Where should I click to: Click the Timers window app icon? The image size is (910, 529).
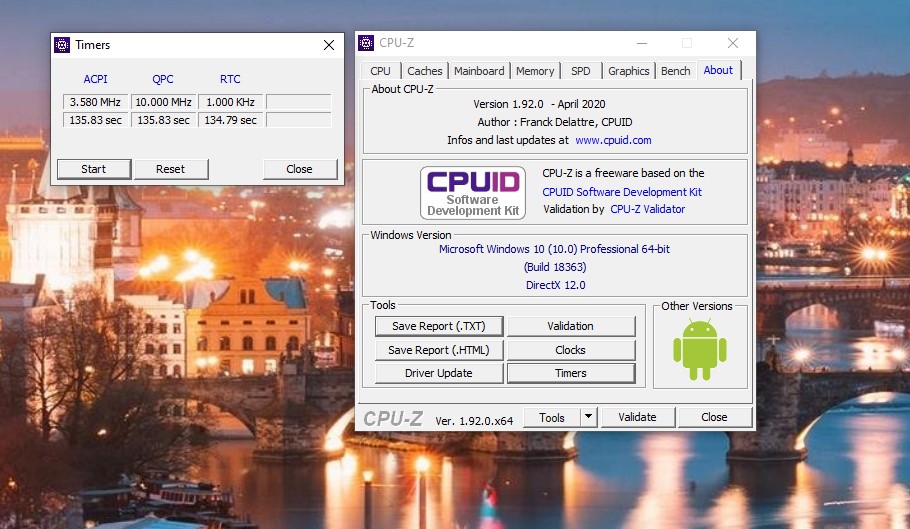tap(62, 45)
